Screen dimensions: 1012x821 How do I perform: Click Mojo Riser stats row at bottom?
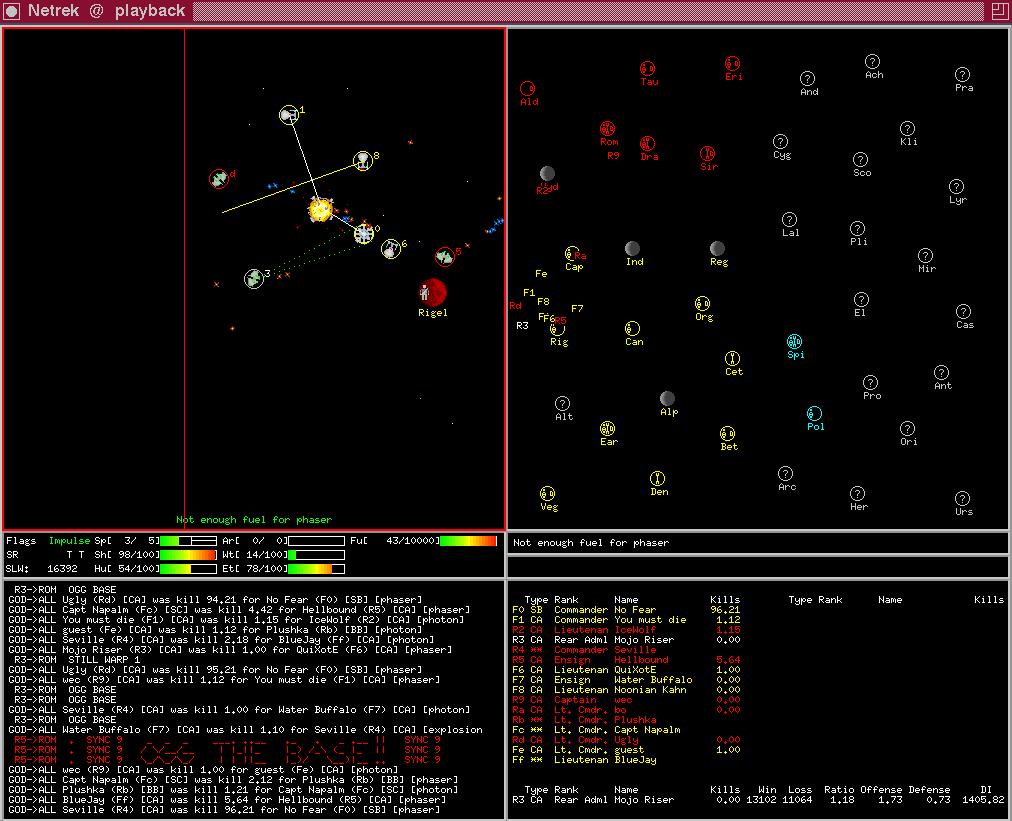click(x=758, y=800)
